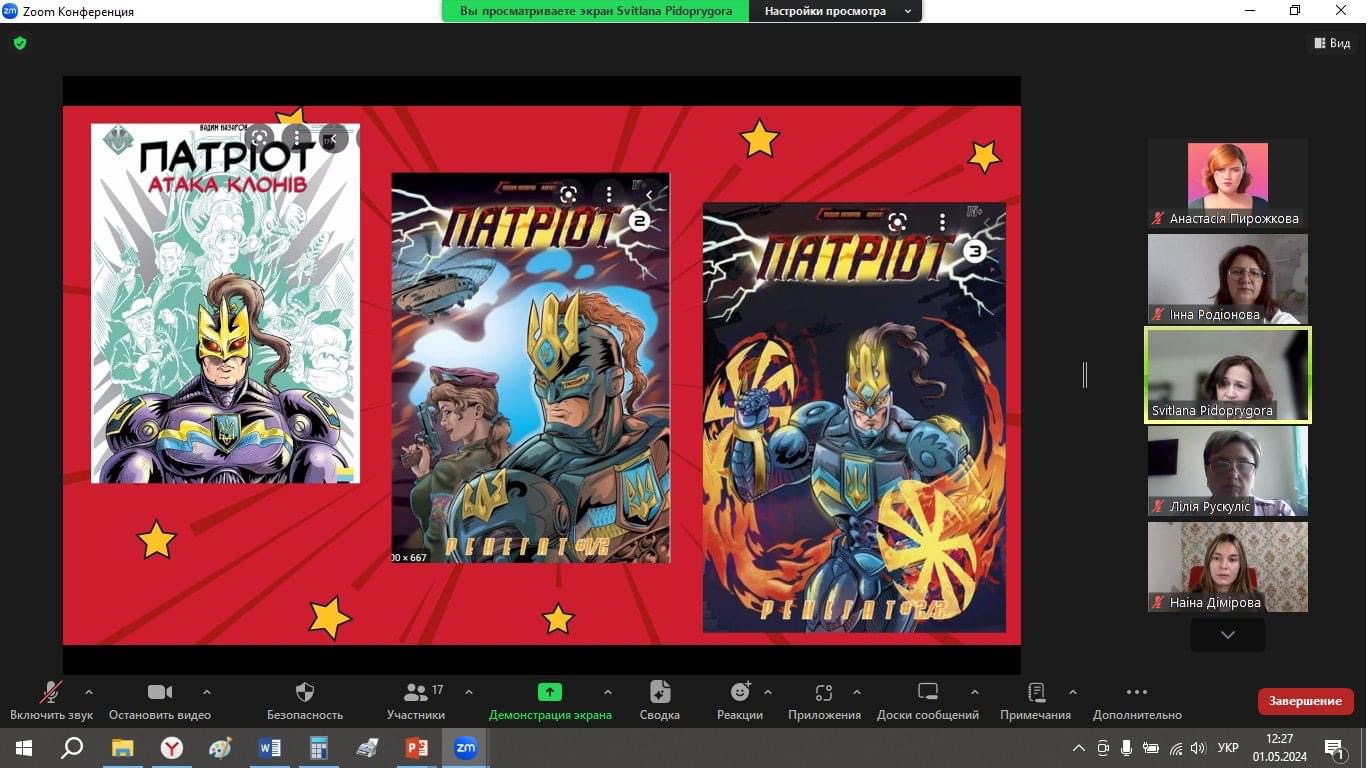This screenshot has height=768, width=1372.
Task: Select Інна Родіонова video thumbnail
Action: click(1228, 279)
